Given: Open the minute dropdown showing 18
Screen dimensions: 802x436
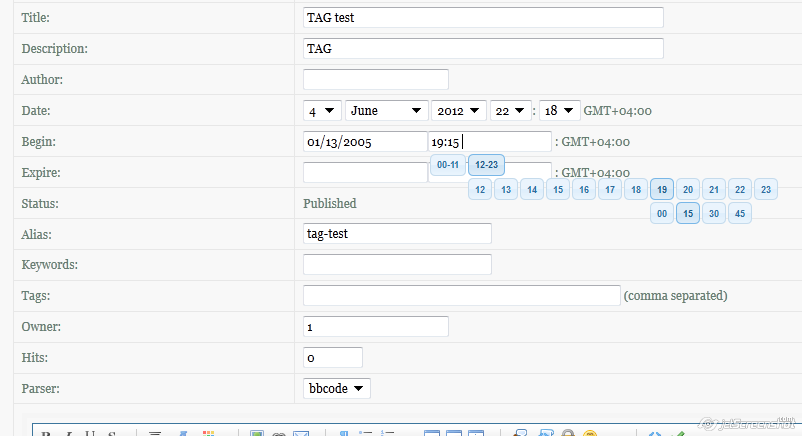Looking at the screenshot, I should (560, 111).
